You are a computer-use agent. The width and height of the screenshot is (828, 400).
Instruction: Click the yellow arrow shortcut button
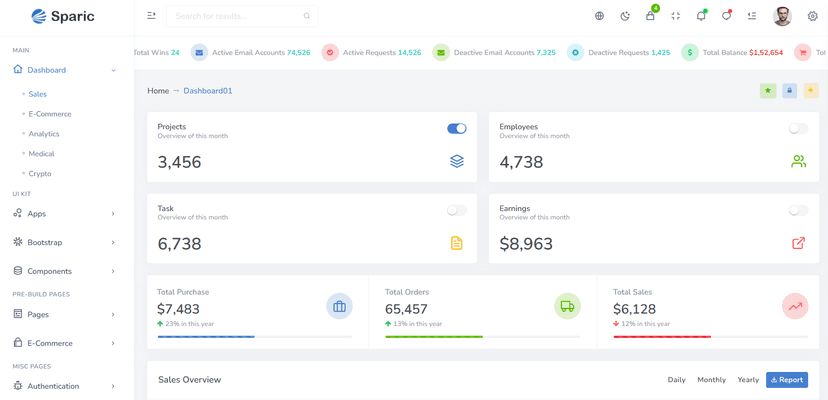click(x=811, y=91)
